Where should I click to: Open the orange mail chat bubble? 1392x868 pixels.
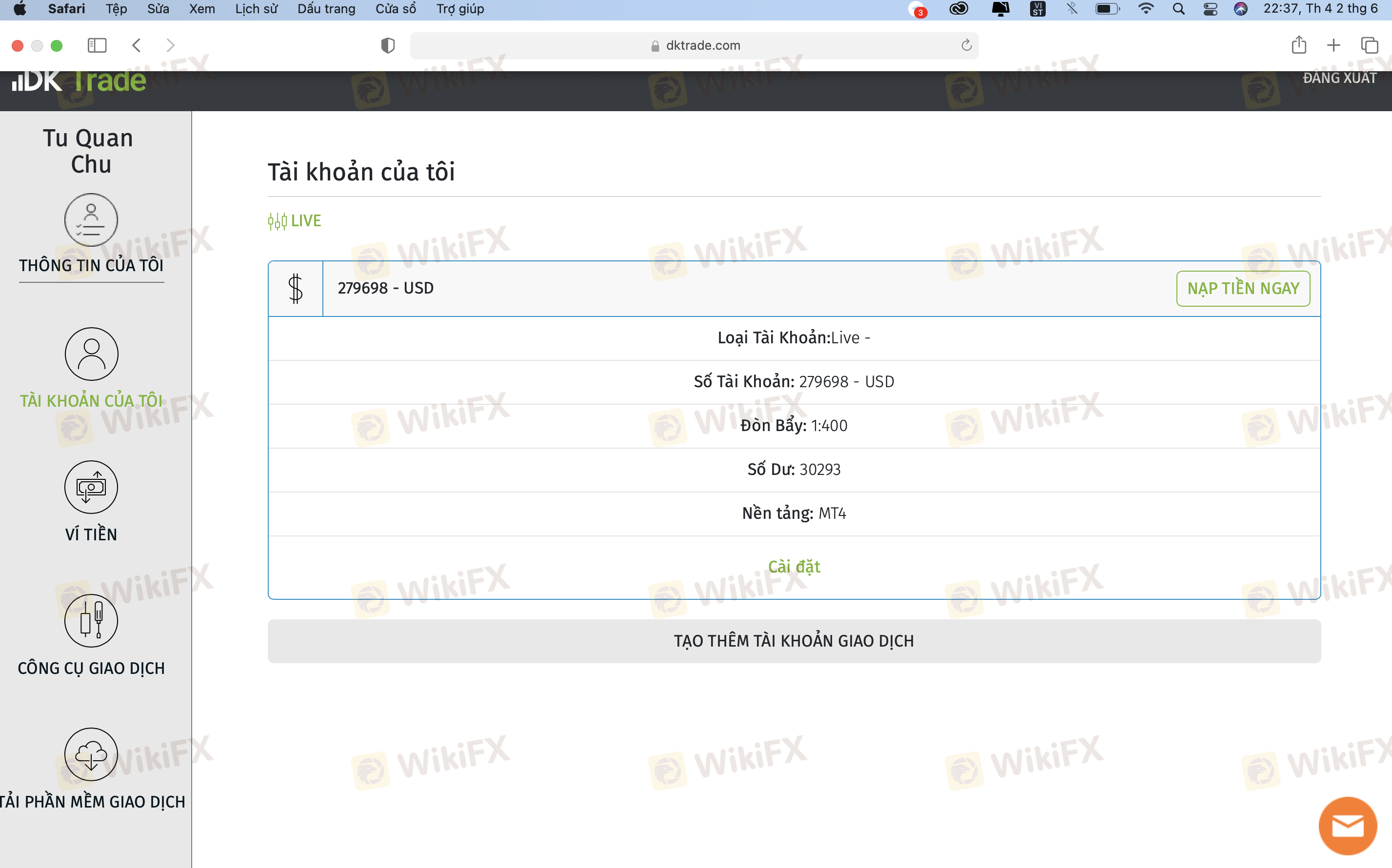tap(1347, 826)
